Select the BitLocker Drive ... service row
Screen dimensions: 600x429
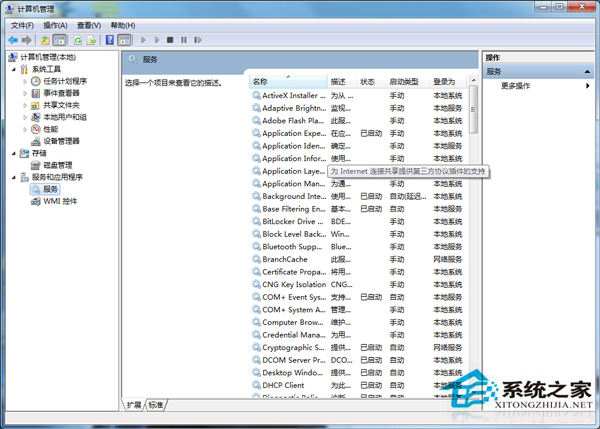(359, 221)
